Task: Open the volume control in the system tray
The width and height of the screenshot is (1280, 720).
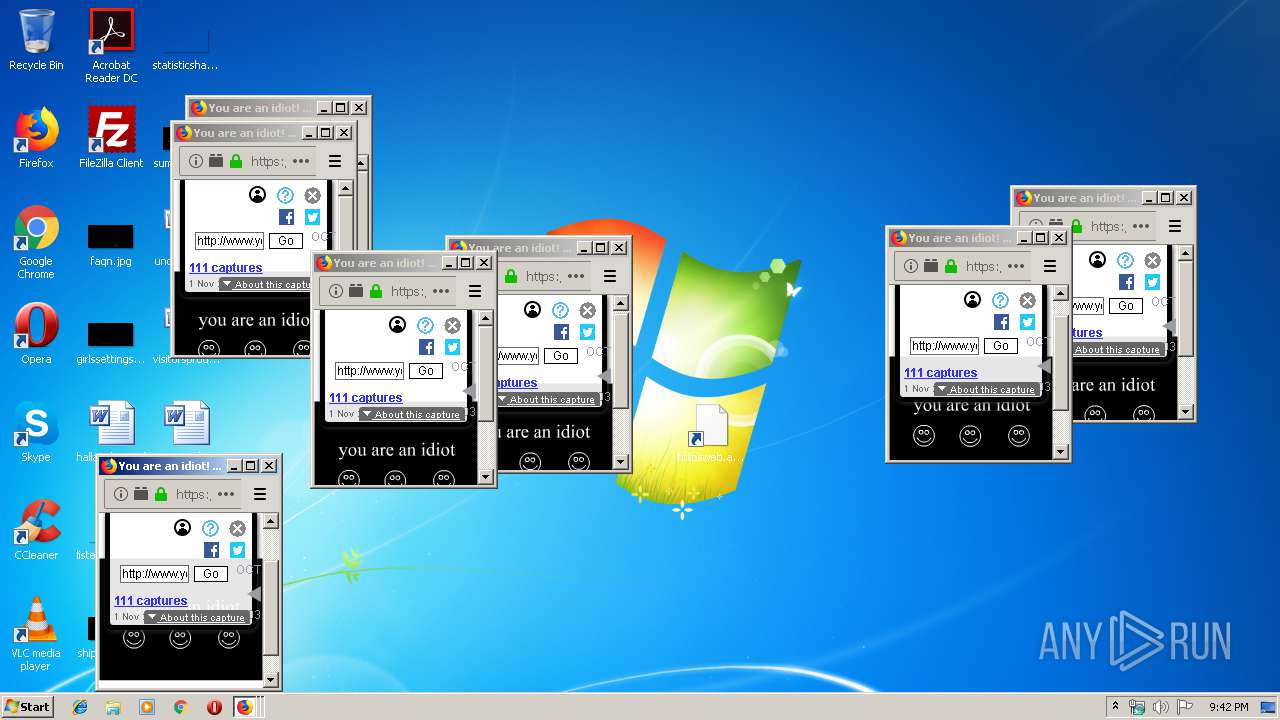Action: point(1160,707)
